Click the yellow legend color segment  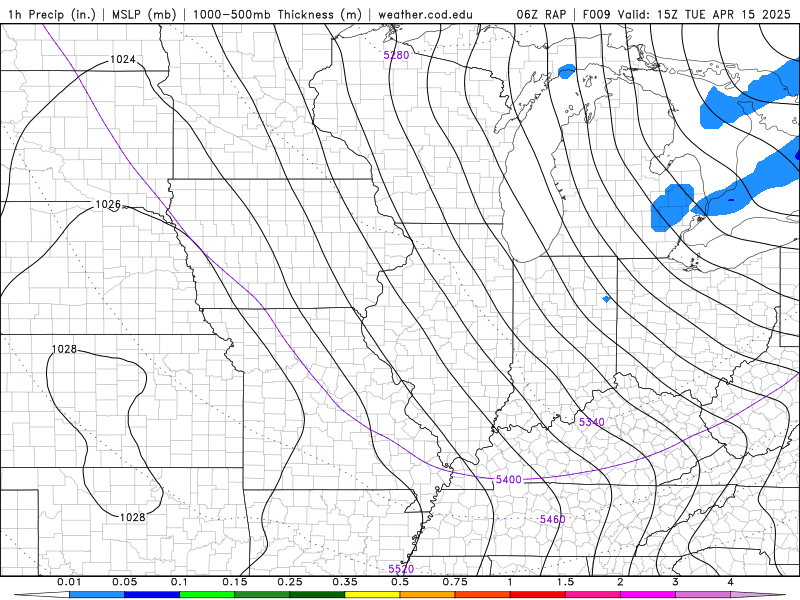click(372, 594)
